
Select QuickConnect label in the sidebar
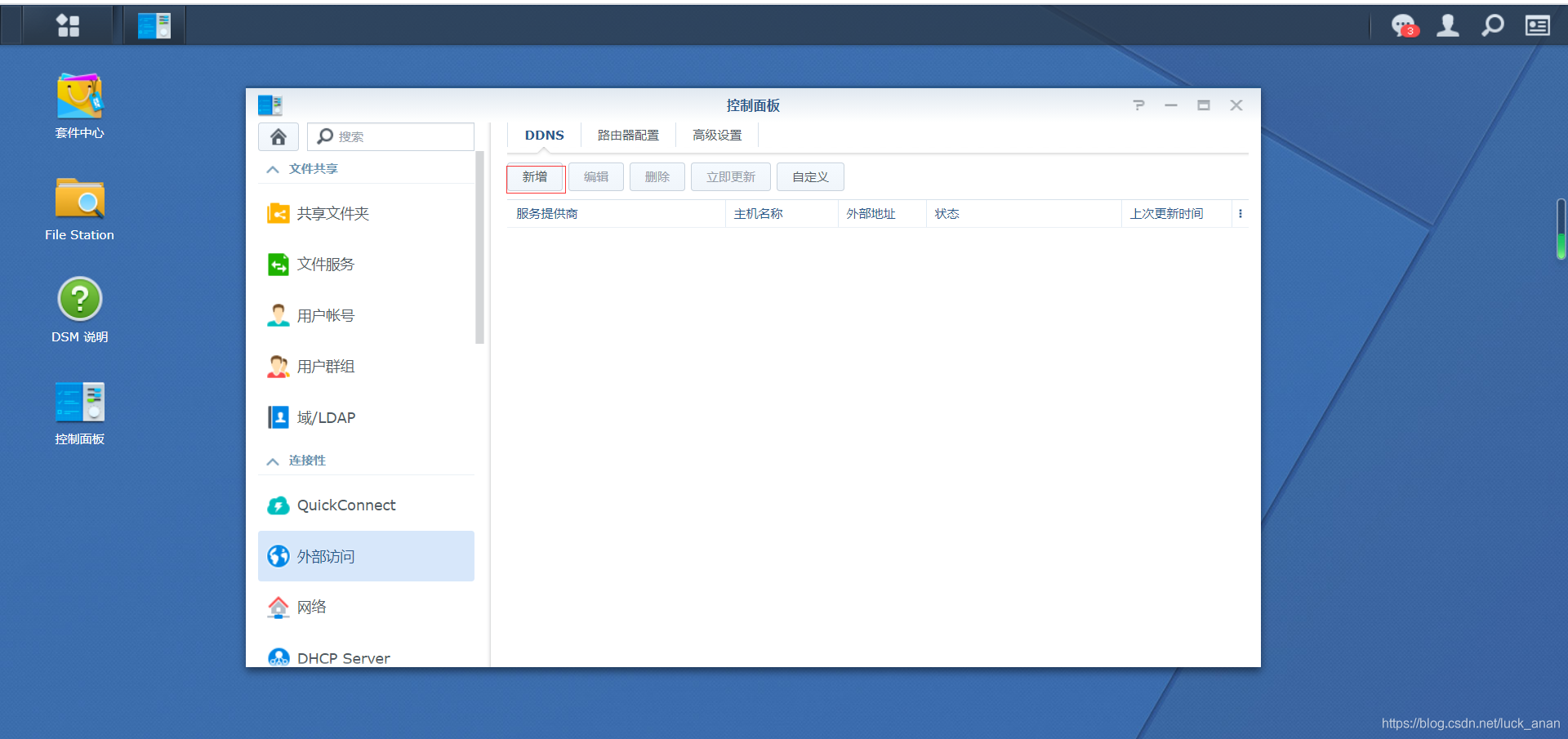[346, 505]
